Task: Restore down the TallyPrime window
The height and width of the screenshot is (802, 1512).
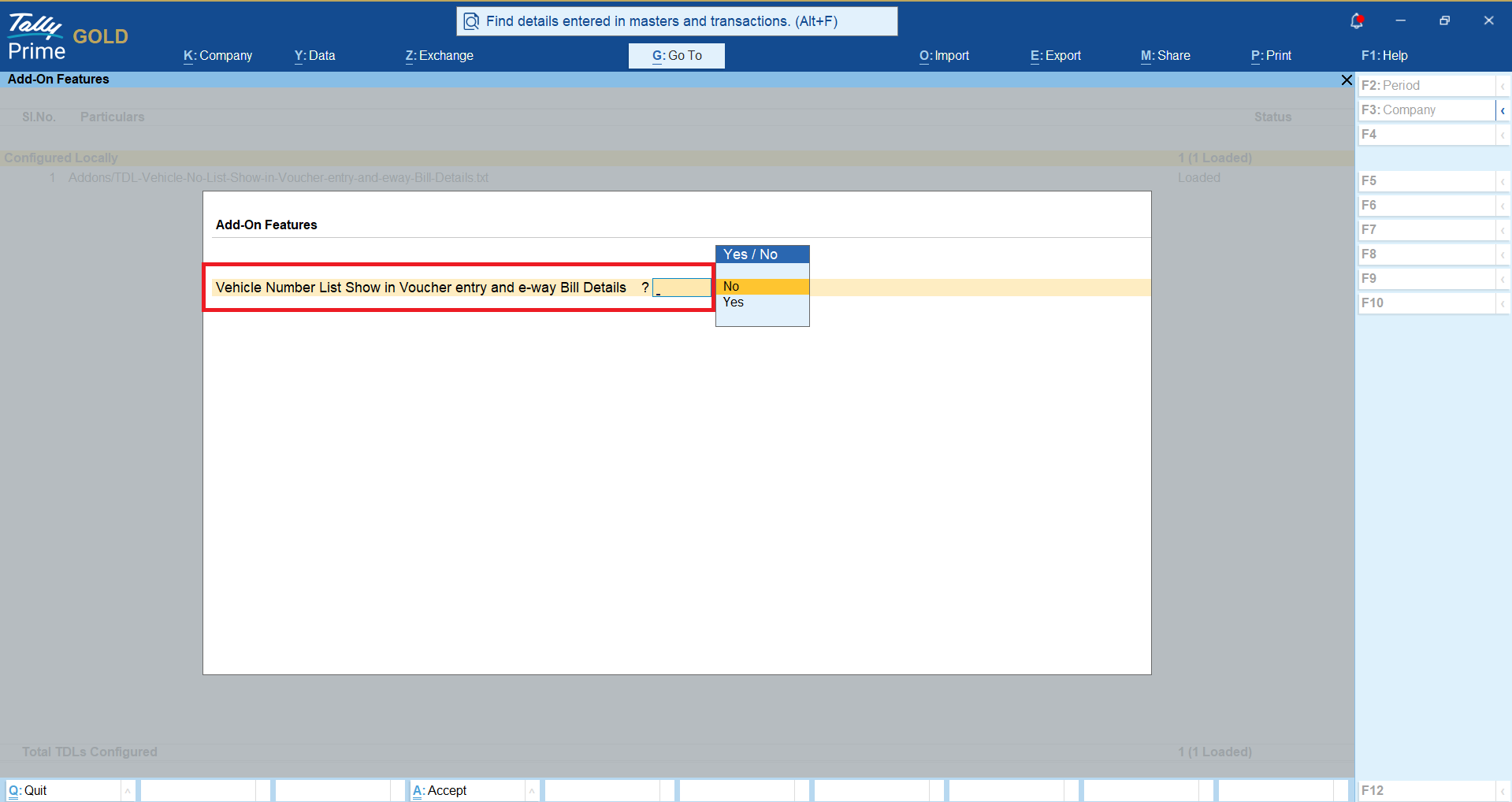Action: point(1444,20)
